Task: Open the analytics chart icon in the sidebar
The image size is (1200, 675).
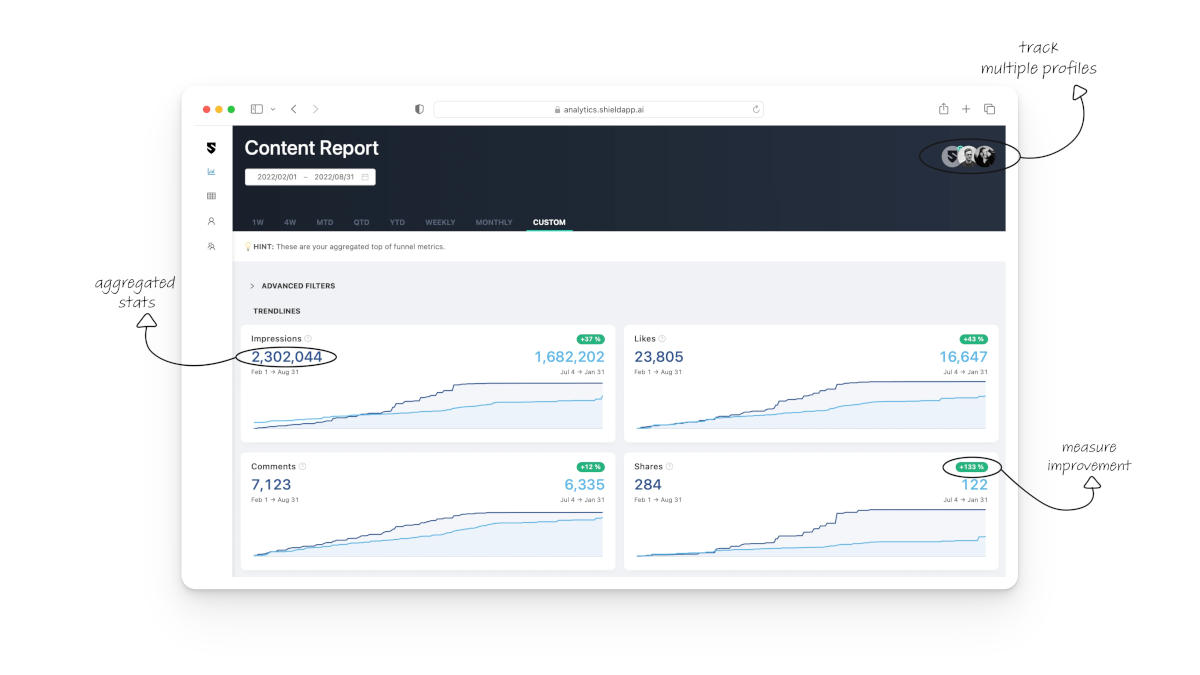Action: tap(211, 171)
